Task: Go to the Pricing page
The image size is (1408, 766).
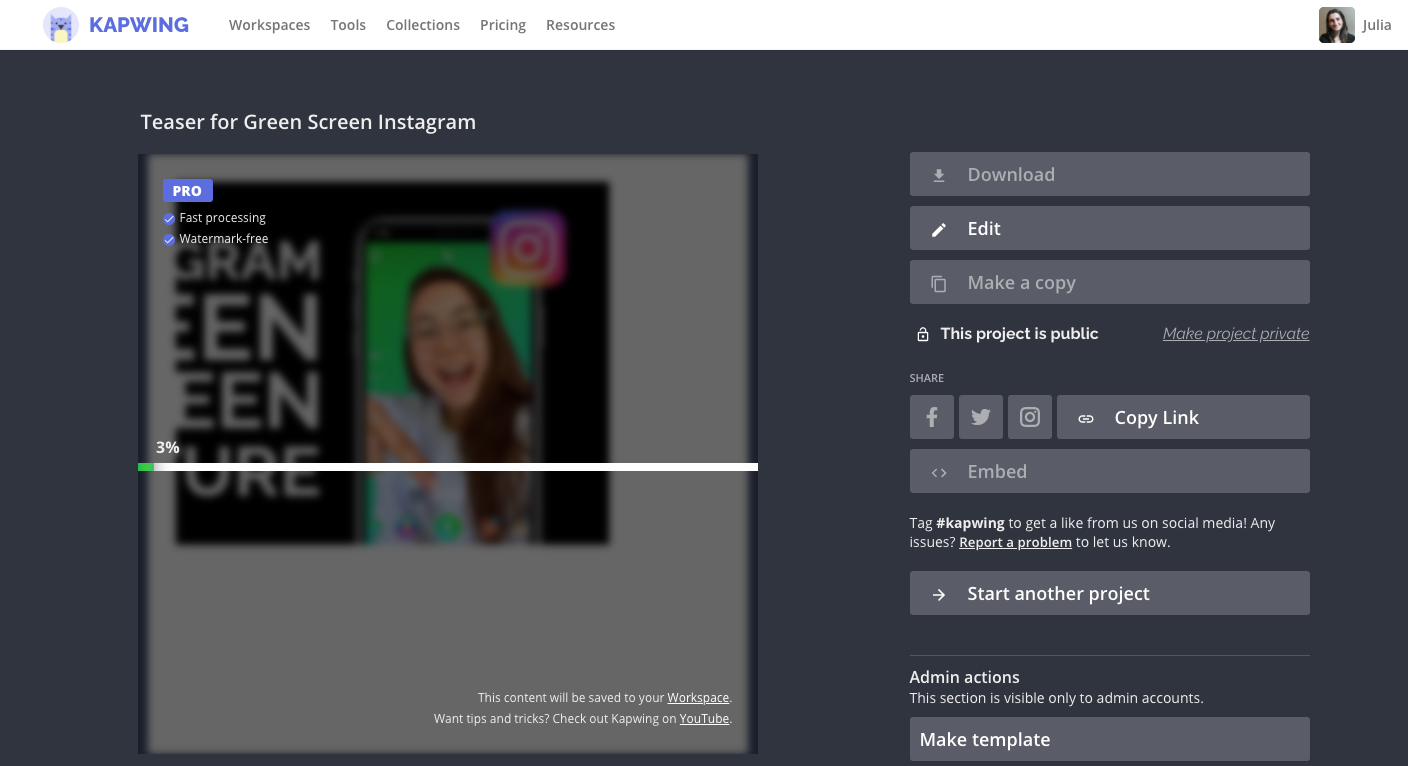Action: (502, 25)
